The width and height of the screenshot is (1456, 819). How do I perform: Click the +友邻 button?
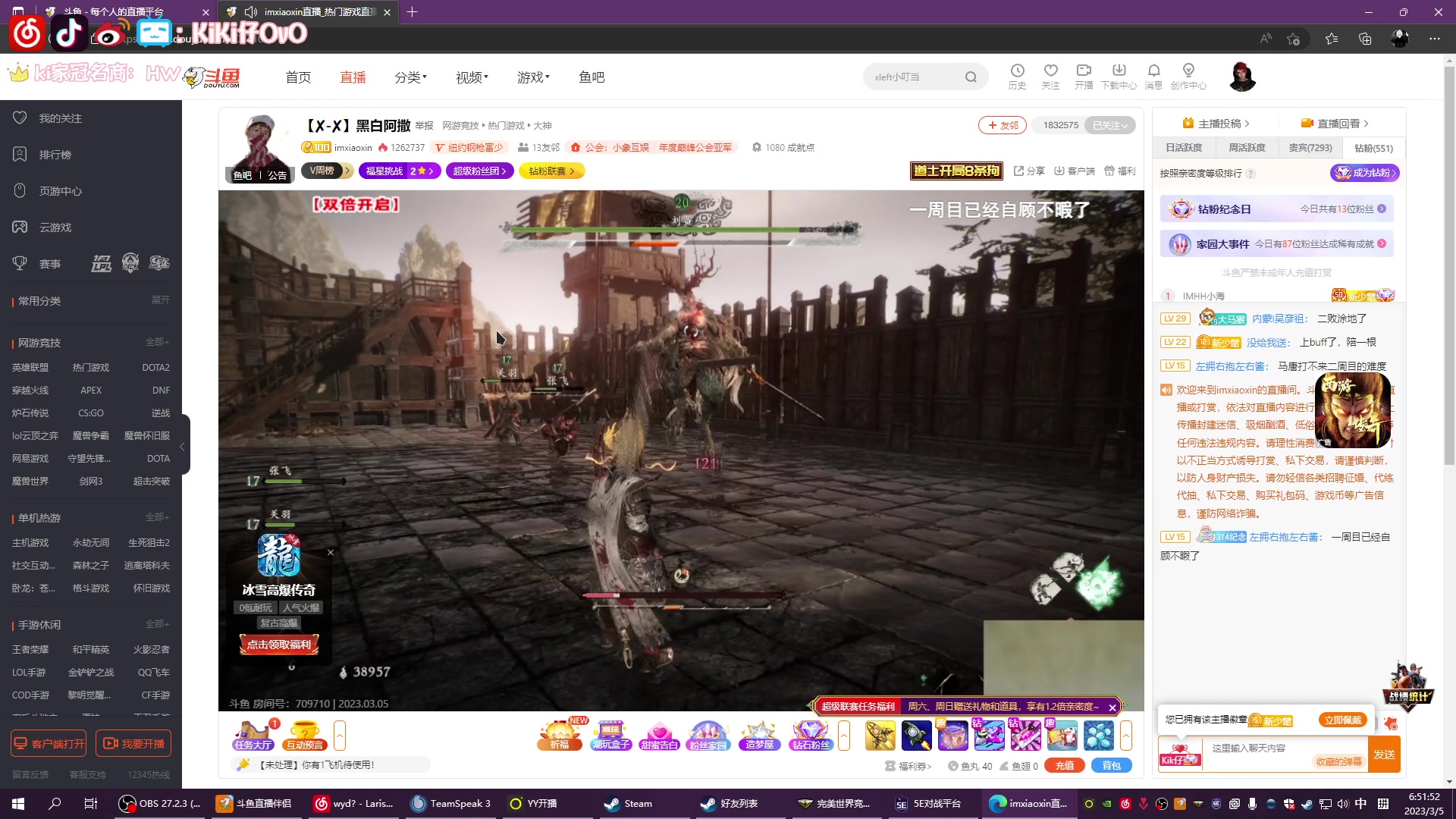pos(1003,125)
